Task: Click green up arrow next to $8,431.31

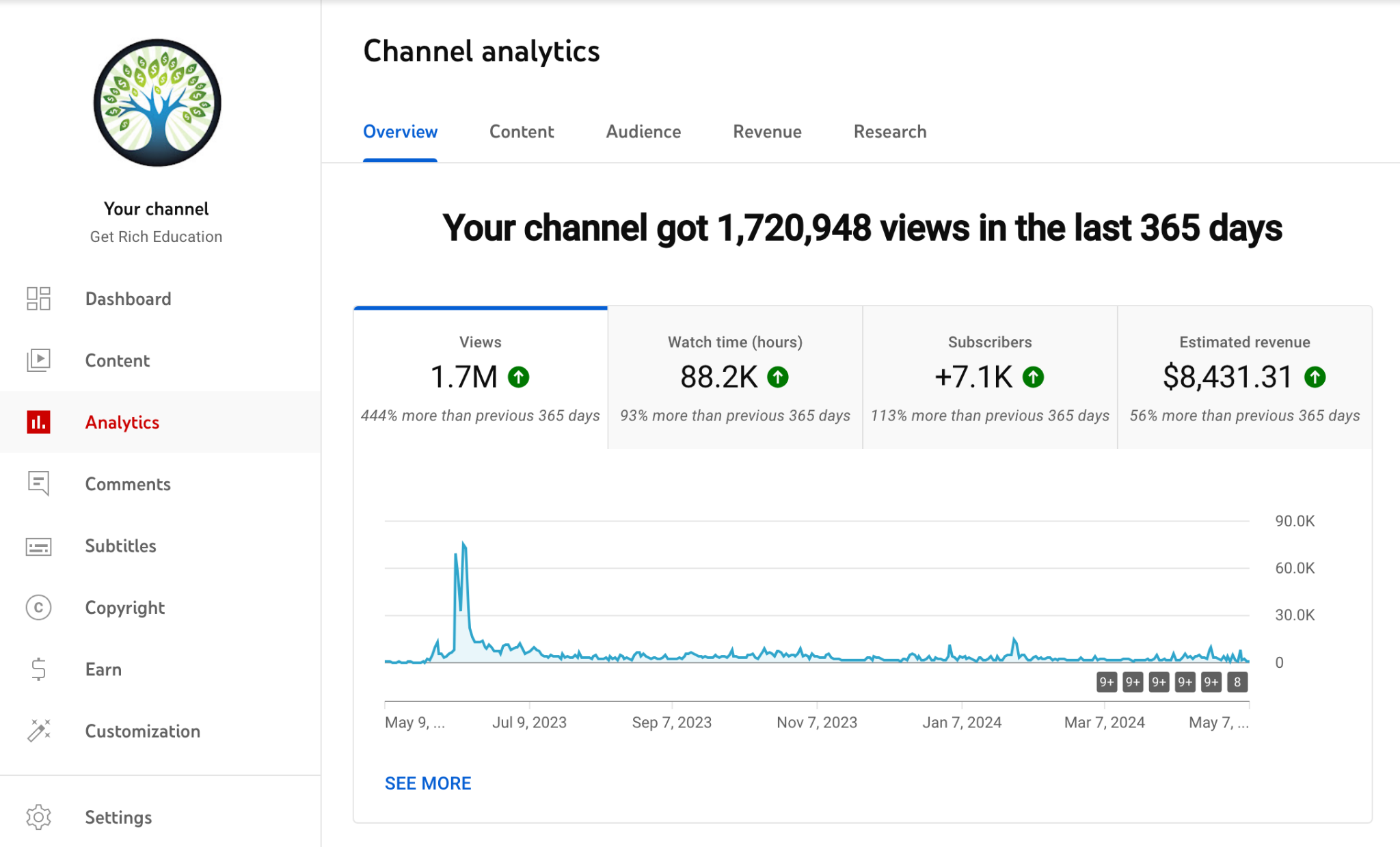Action: (1315, 377)
